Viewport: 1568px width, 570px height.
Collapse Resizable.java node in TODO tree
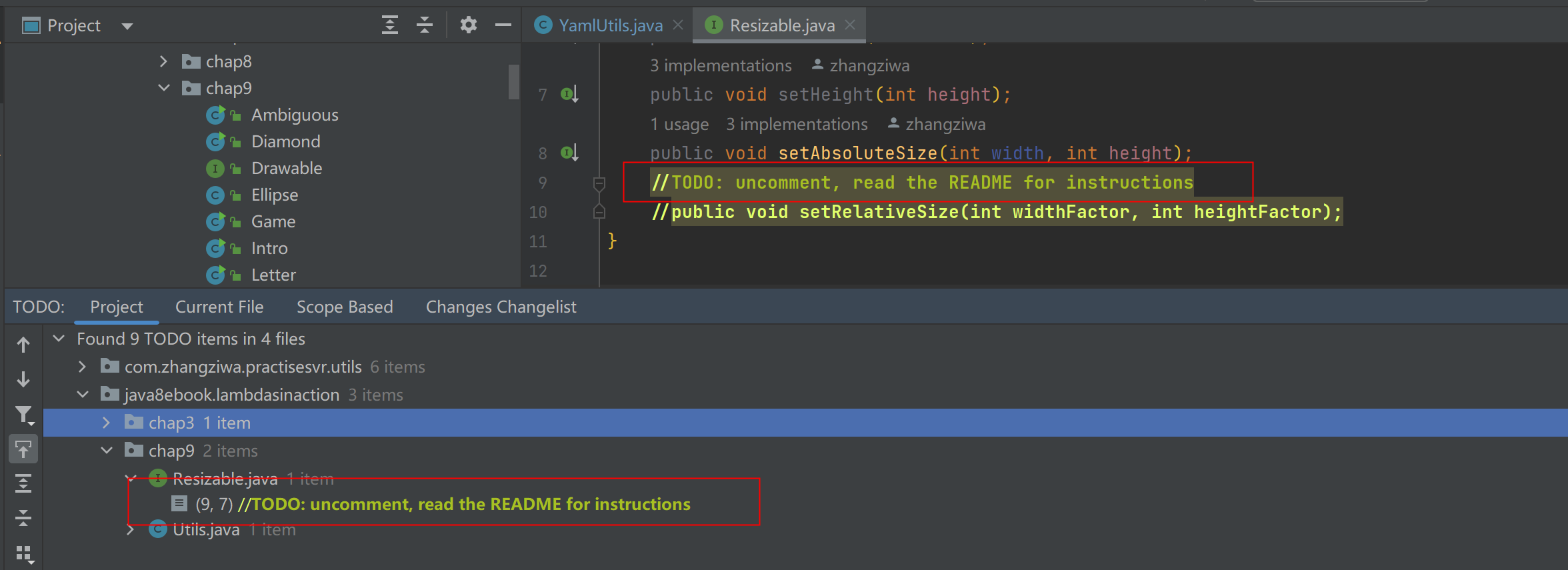pos(131,479)
